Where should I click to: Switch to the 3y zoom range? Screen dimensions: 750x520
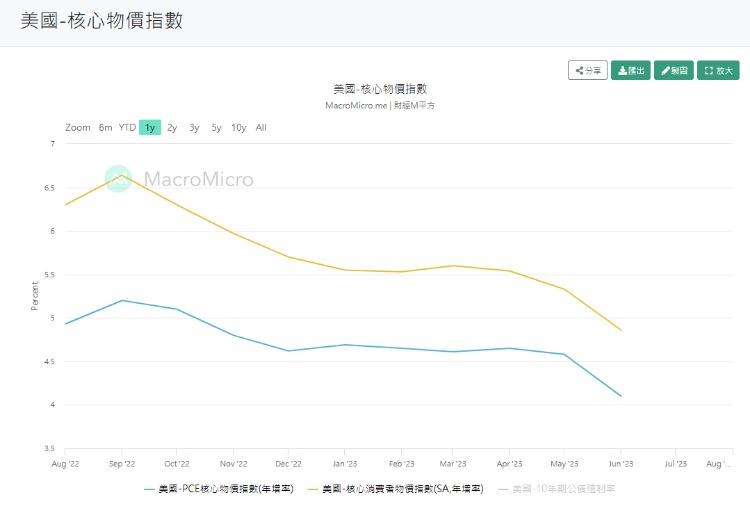click(x=194, y=127)
